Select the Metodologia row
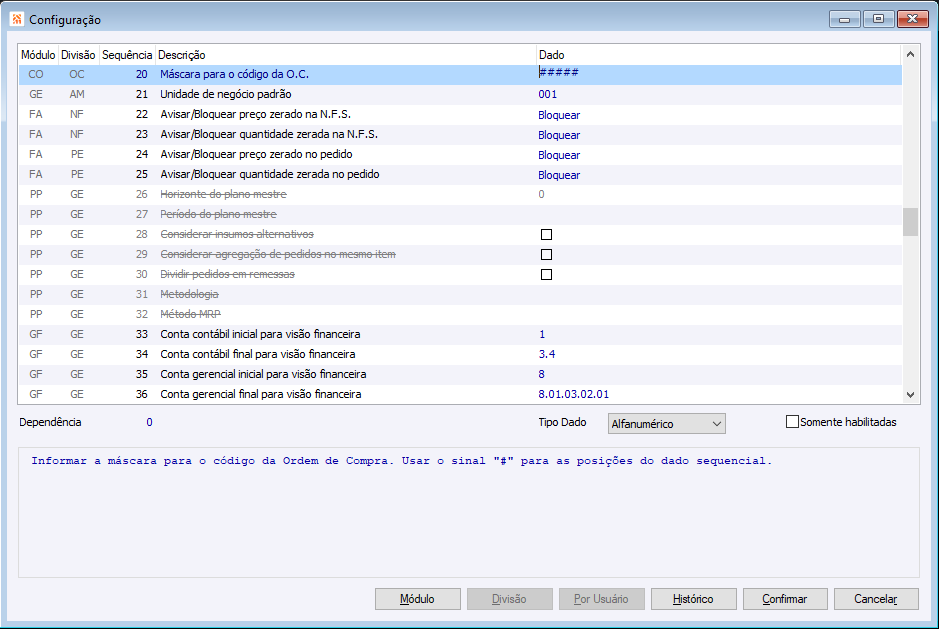 [x=460, y=294]
